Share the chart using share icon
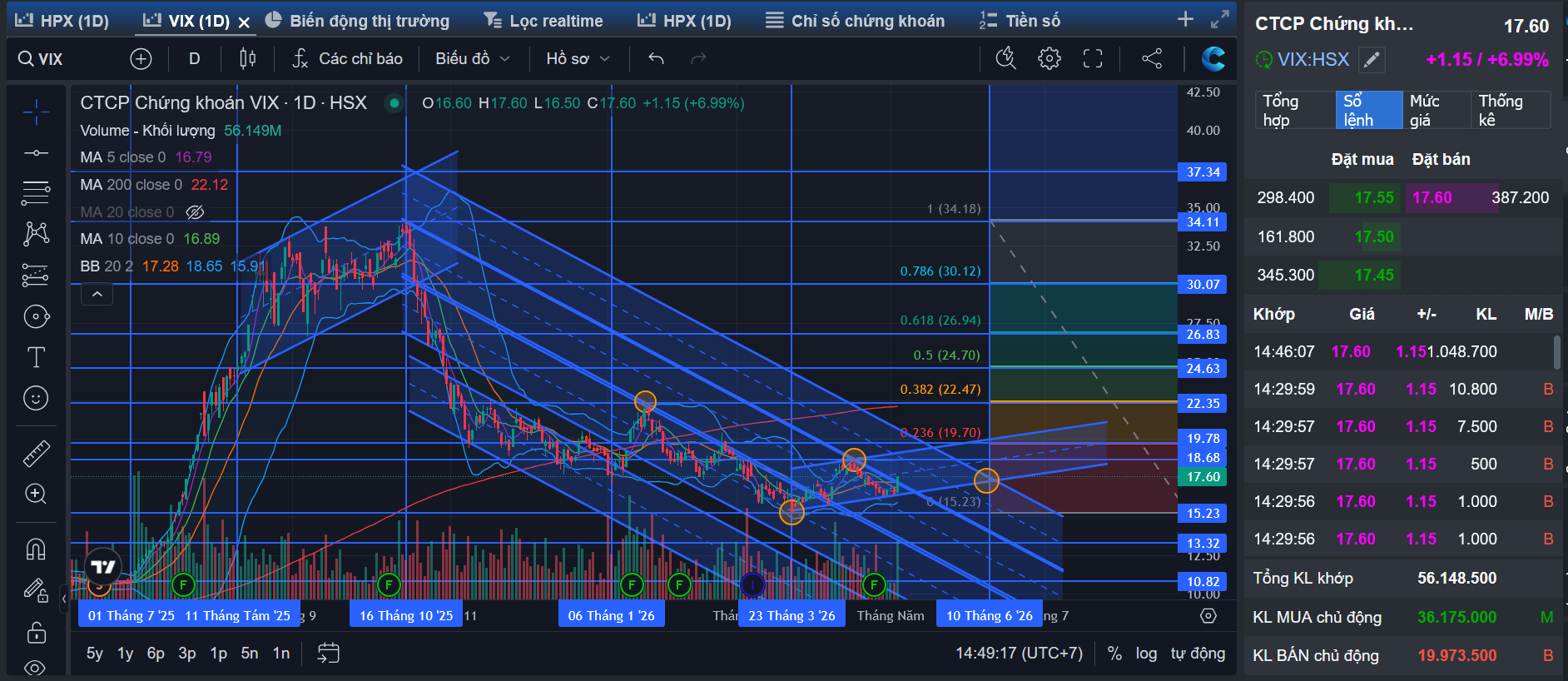 click(x=1152, y=58)
